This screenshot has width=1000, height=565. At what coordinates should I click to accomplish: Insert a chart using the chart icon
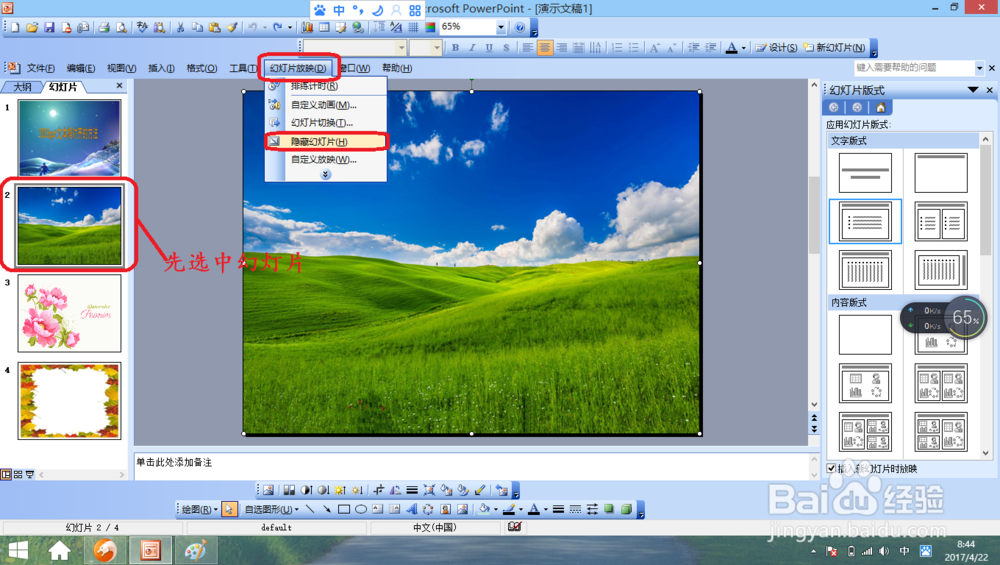(x=307, y=27)
